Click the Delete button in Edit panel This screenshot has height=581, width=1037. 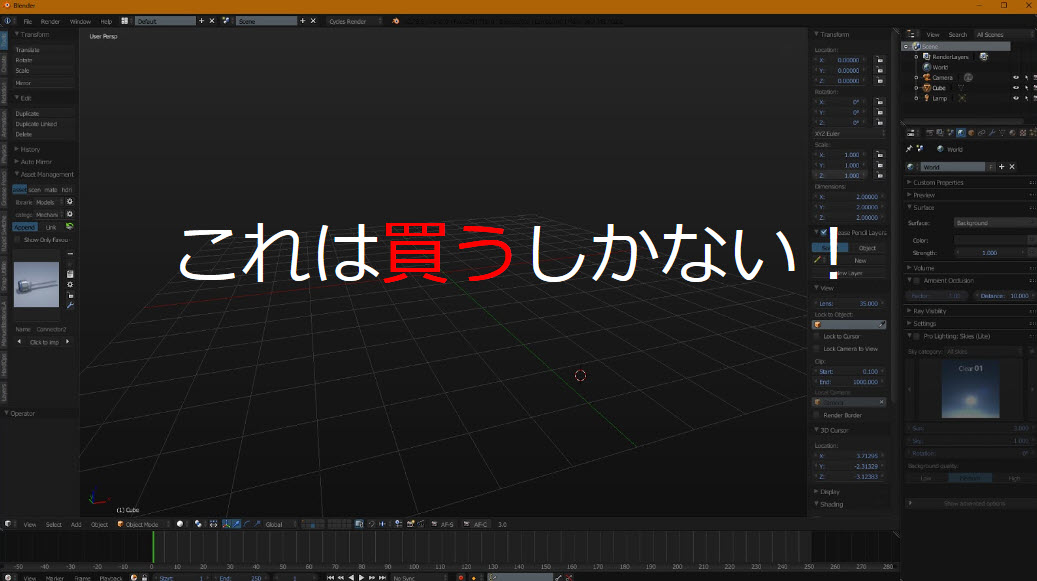click(44, 134)
